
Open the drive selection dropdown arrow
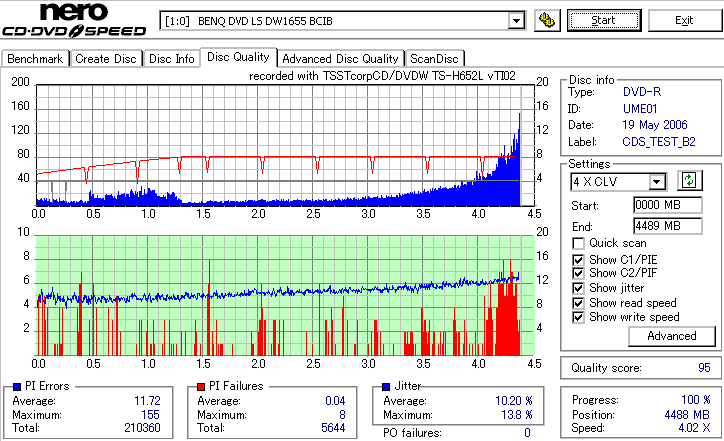point(516,21)
